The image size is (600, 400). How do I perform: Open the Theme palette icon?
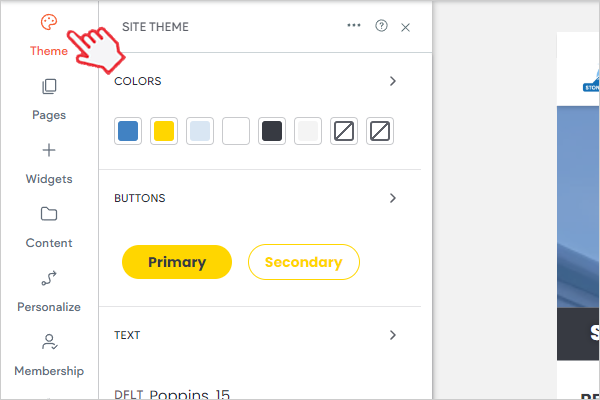pos(48,24)
